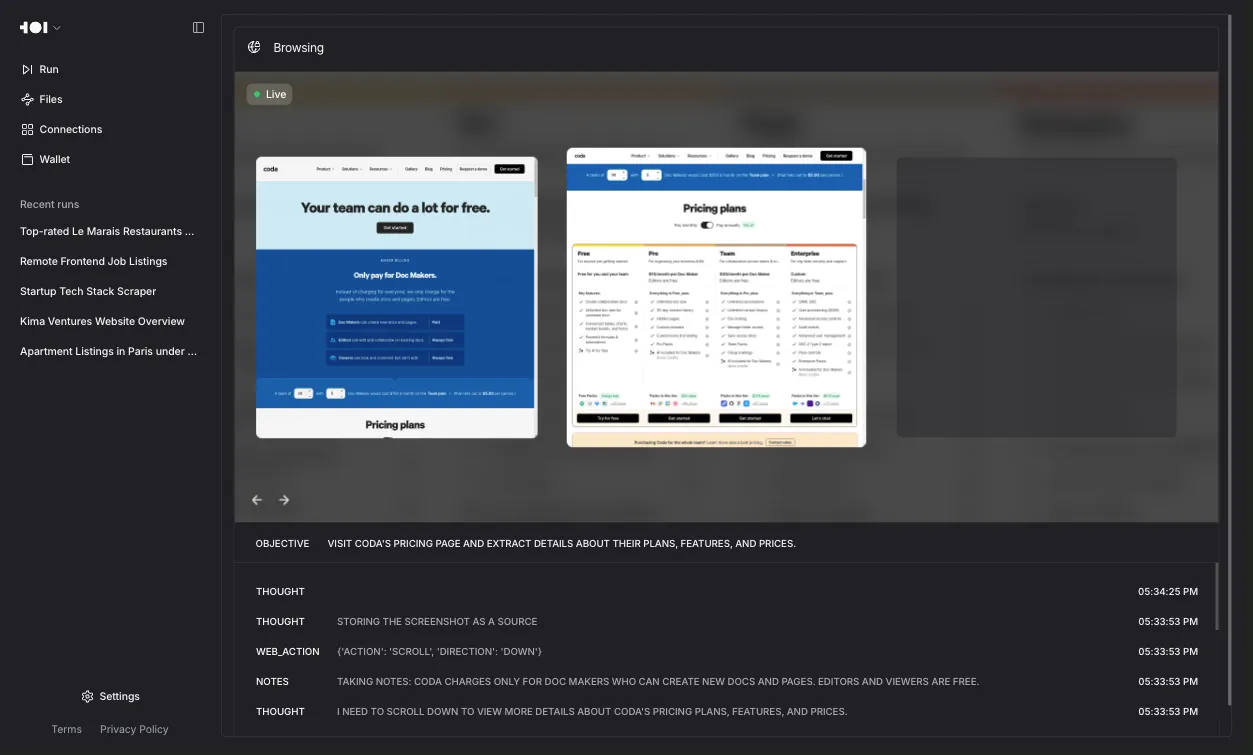This screenshot has width=1253, height=755.
Task: Open the Wallet page
Action: click(55, 159)
